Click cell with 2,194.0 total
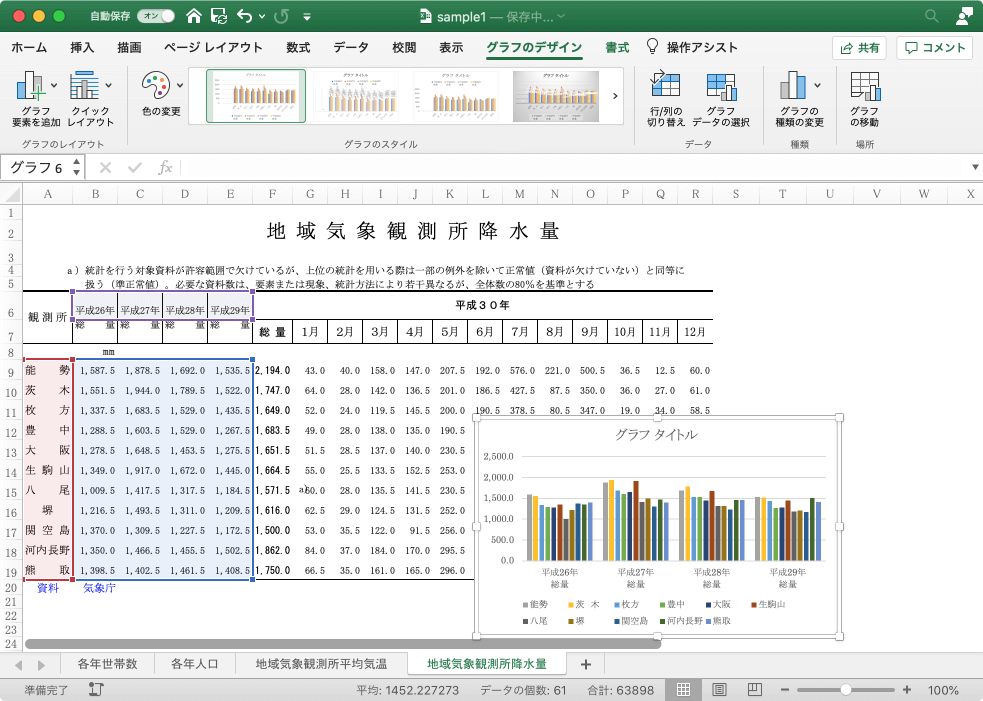 click(273, 371)
